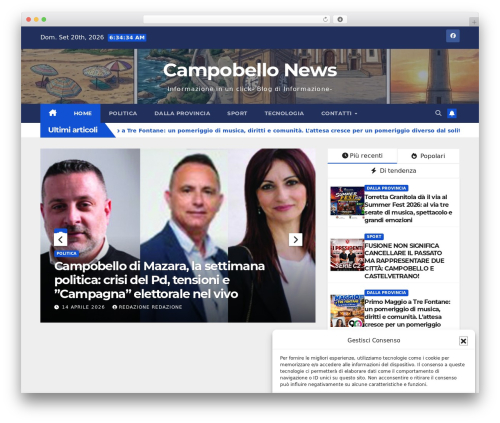
Task: Go to previous slide arrow
Action: (60, 239)
